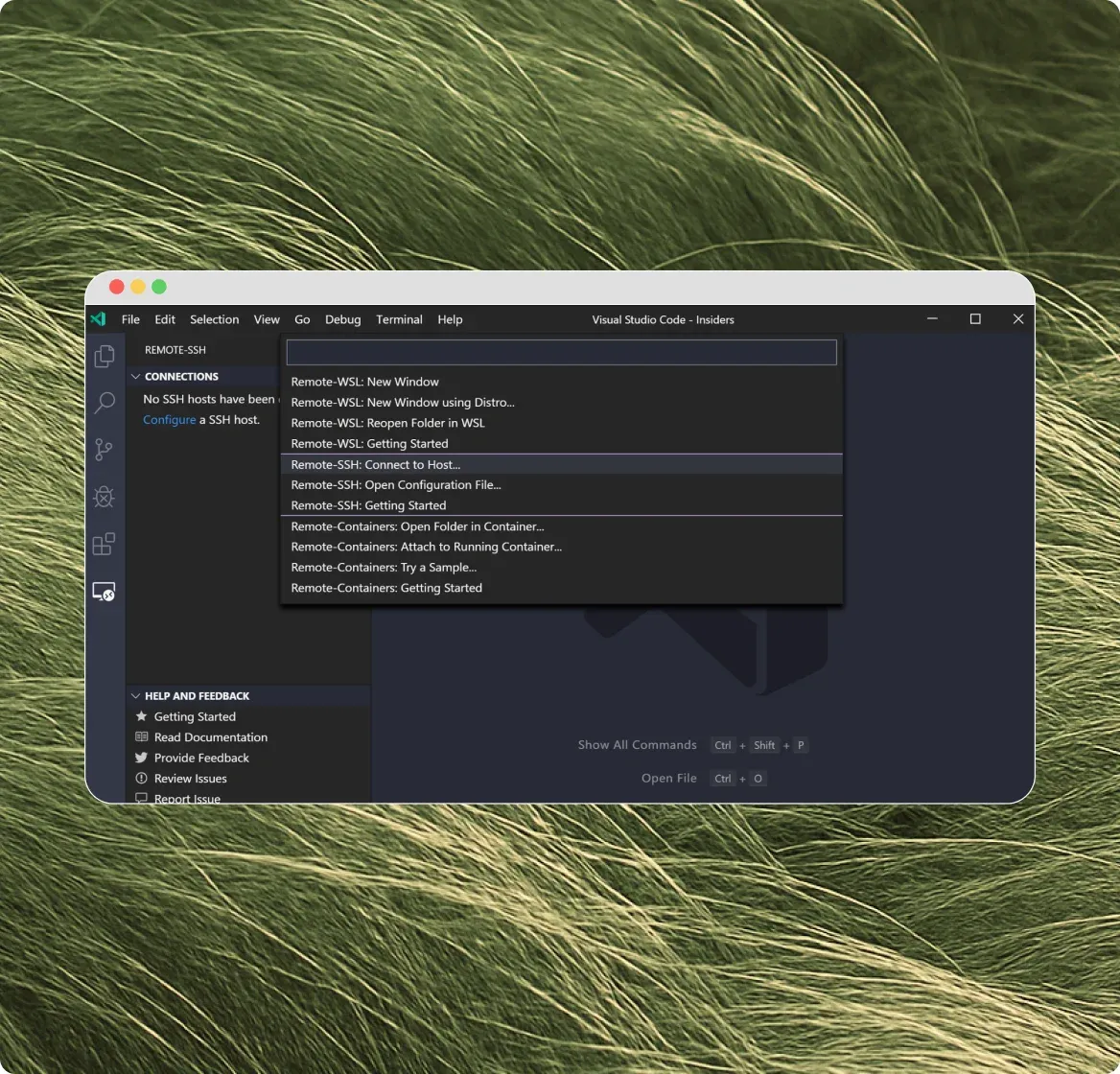Open the Selection menu
The height and width of the screenshot is (1074, 1120).
click(214, 319)
